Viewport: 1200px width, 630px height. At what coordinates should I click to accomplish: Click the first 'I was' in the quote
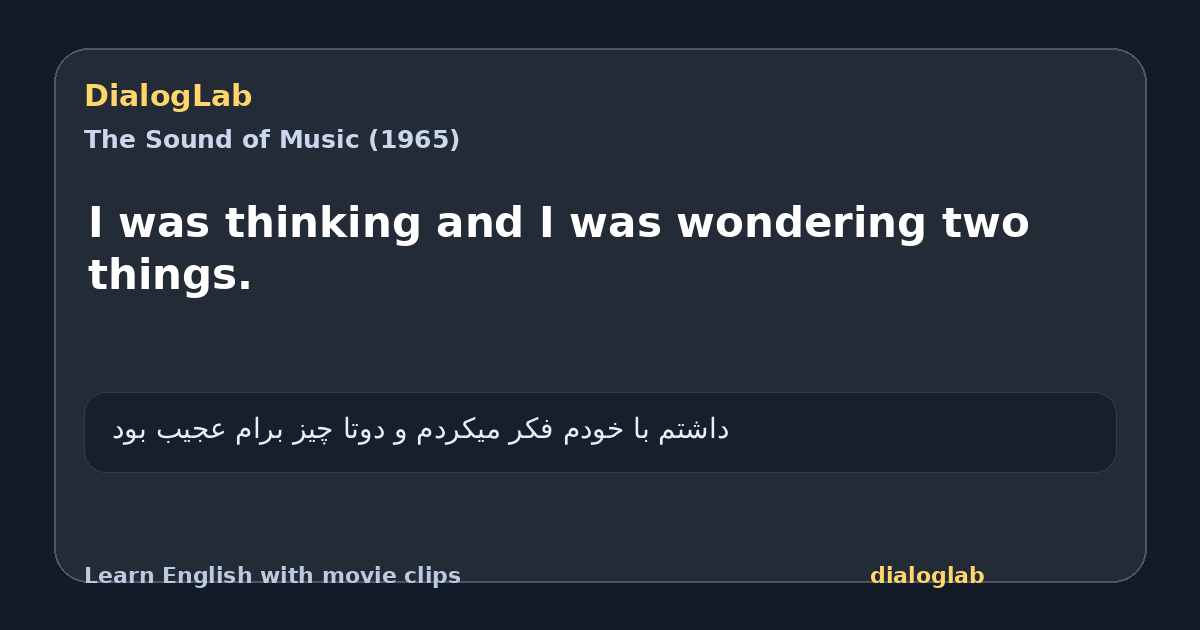click(x=150, y=223)
